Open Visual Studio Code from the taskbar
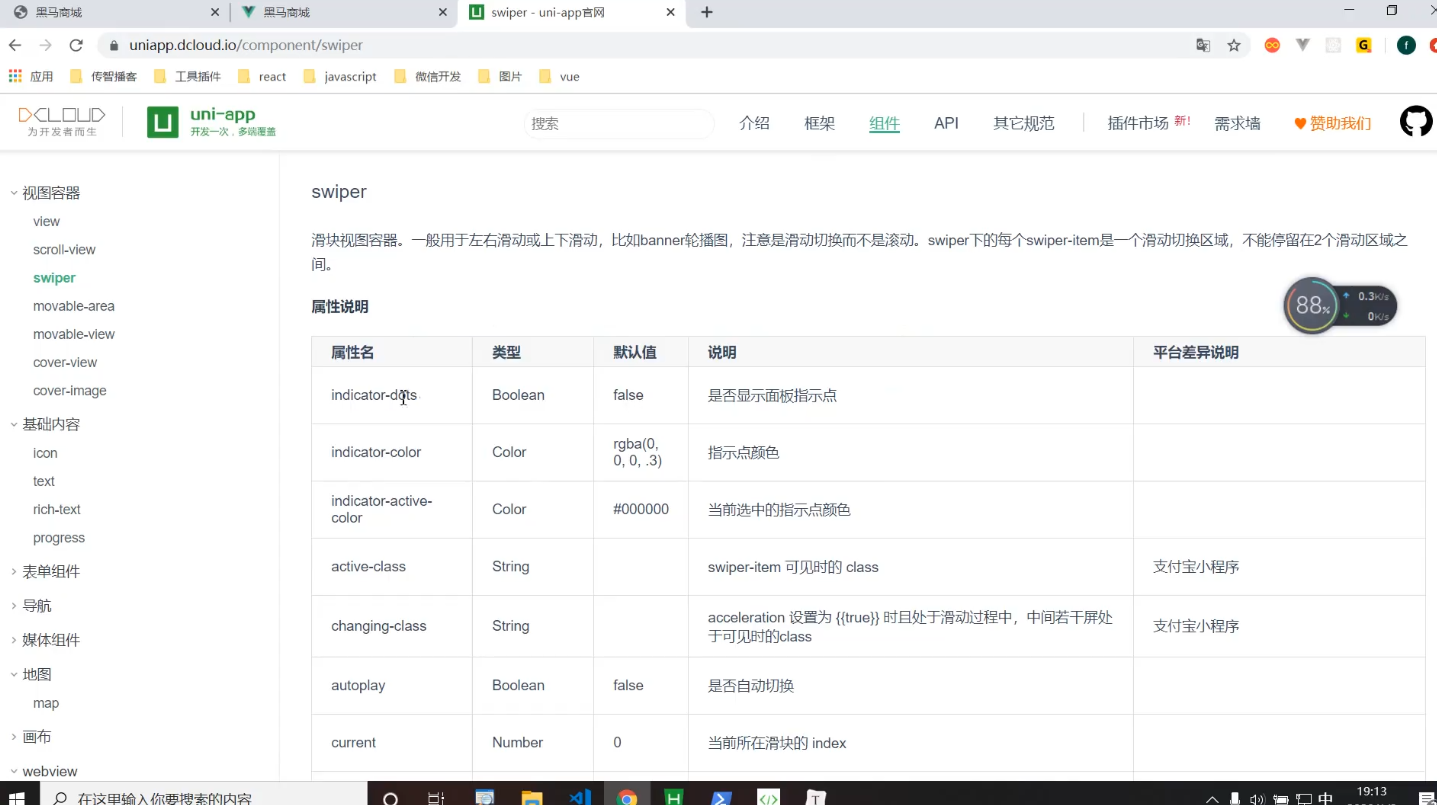 (x=580, y=797)
